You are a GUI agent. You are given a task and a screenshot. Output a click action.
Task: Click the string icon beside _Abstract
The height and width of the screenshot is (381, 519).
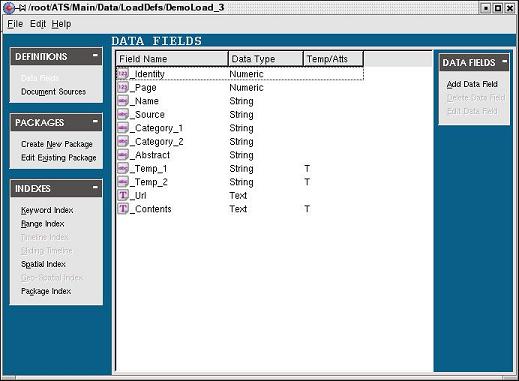click(x=123, y=155)
